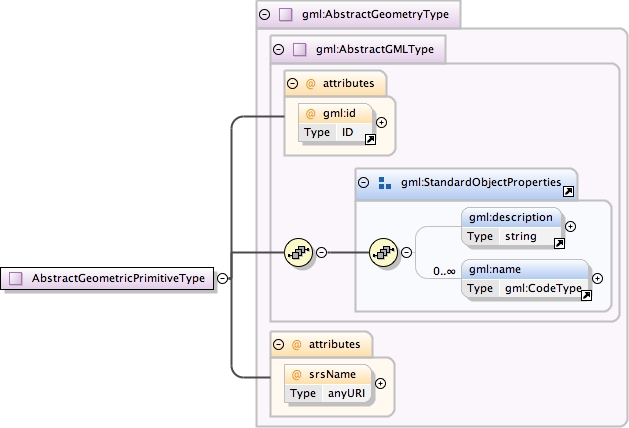The width and height of the screenshot is (629, 428).
Task: Click the @ icon next to srsName
Action: (x=296, y=374)
